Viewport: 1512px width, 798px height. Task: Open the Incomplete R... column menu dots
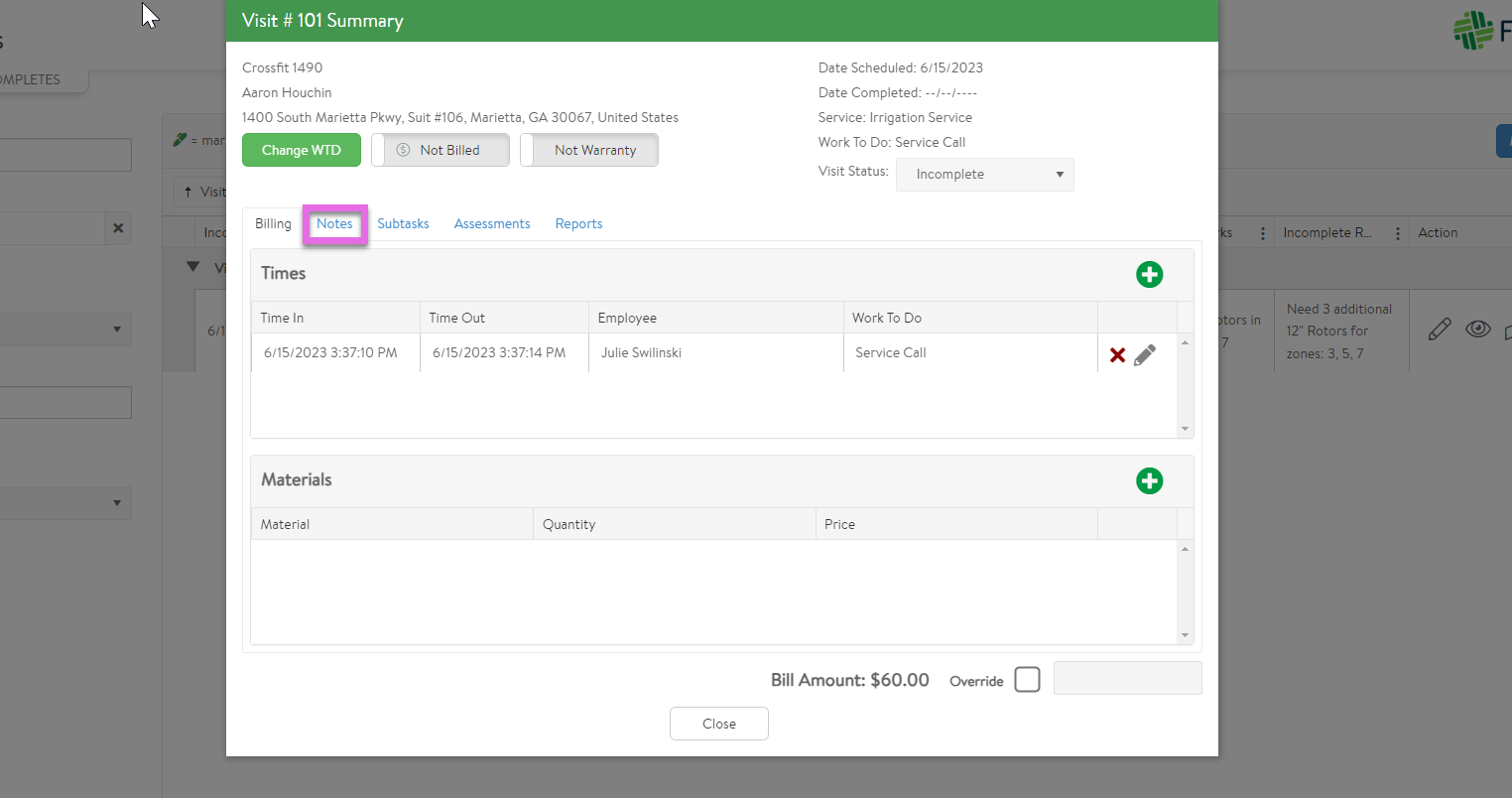click(1397, 233)
